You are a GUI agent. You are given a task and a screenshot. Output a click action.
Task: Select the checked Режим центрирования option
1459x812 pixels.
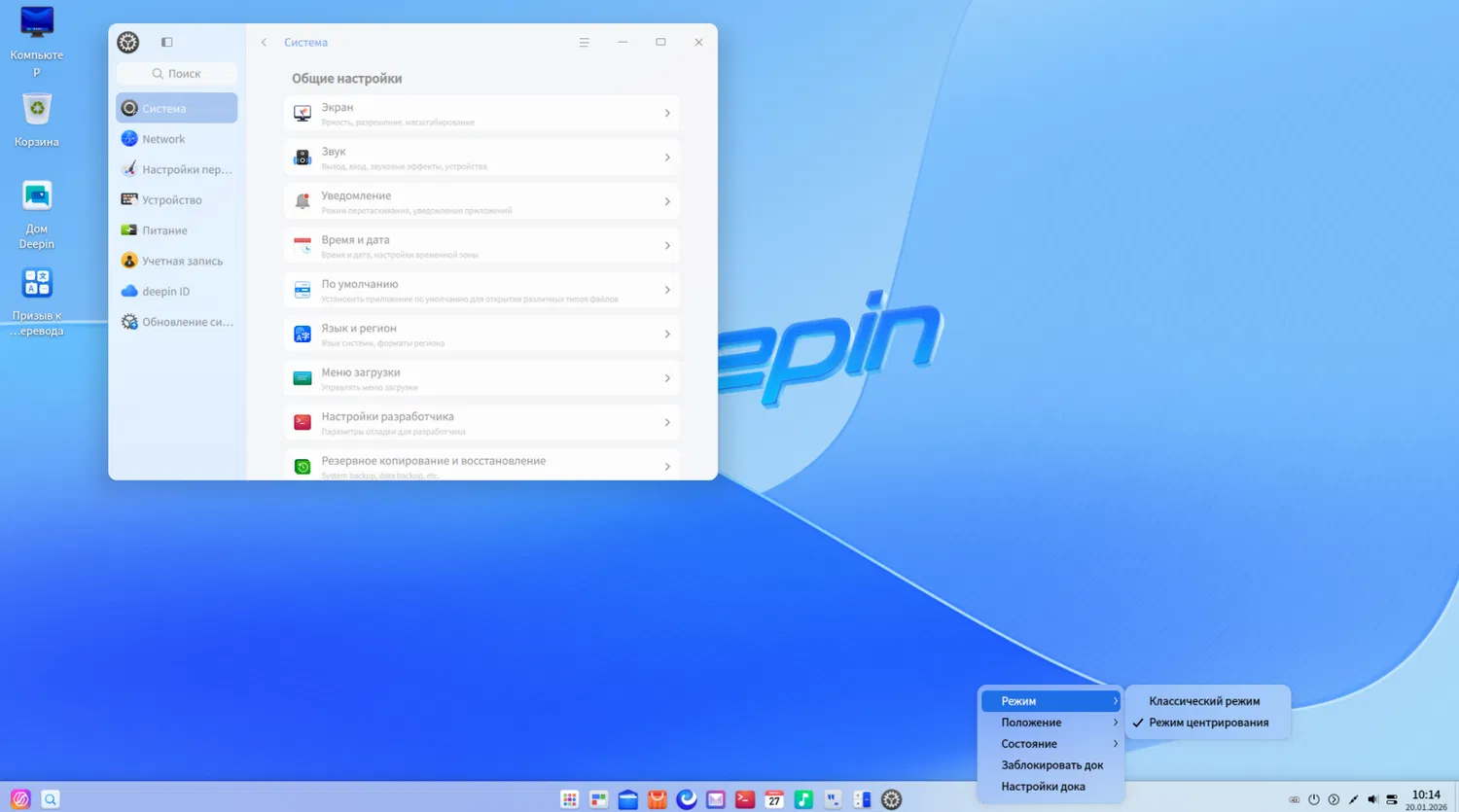[x=1208, y=723]
